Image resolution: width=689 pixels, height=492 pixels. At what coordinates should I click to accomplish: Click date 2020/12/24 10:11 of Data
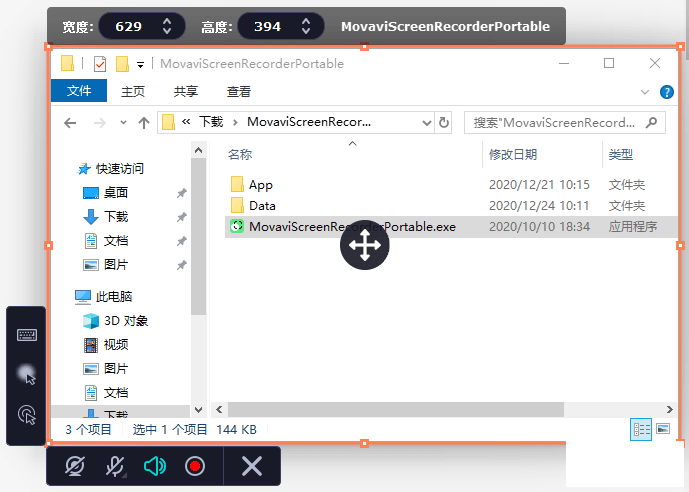(539, 206)
